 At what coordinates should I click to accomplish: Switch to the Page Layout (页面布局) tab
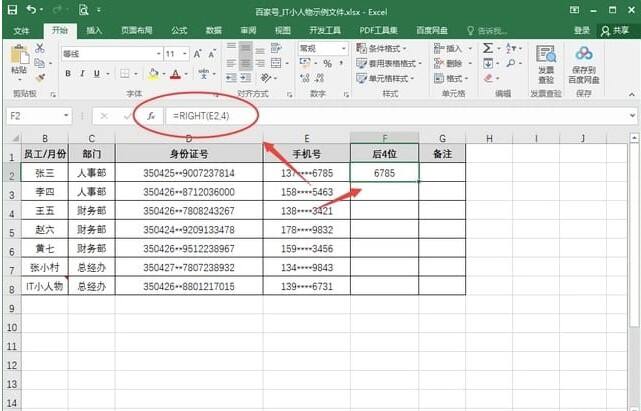click(x=137, y=31)
